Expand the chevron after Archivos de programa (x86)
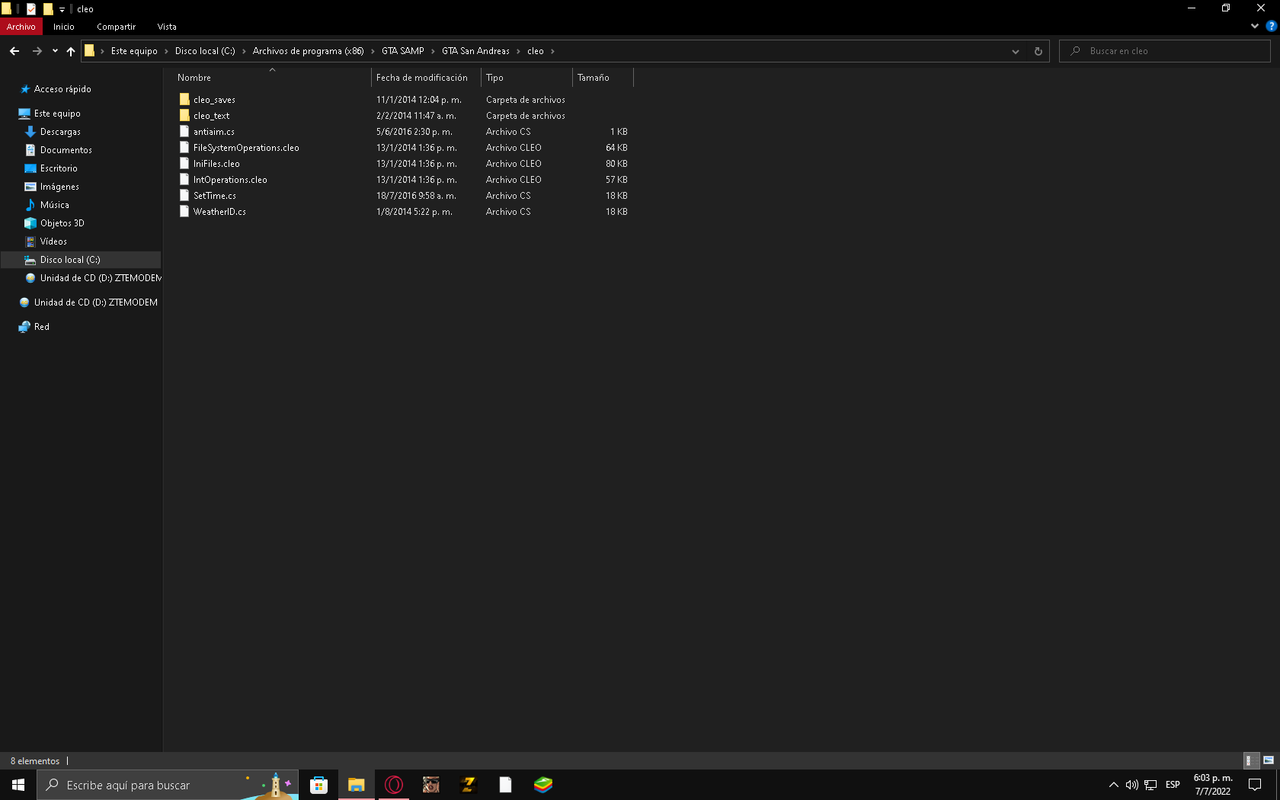The width and height of the screenshot is (1280, 800). [x=373, y=51]
